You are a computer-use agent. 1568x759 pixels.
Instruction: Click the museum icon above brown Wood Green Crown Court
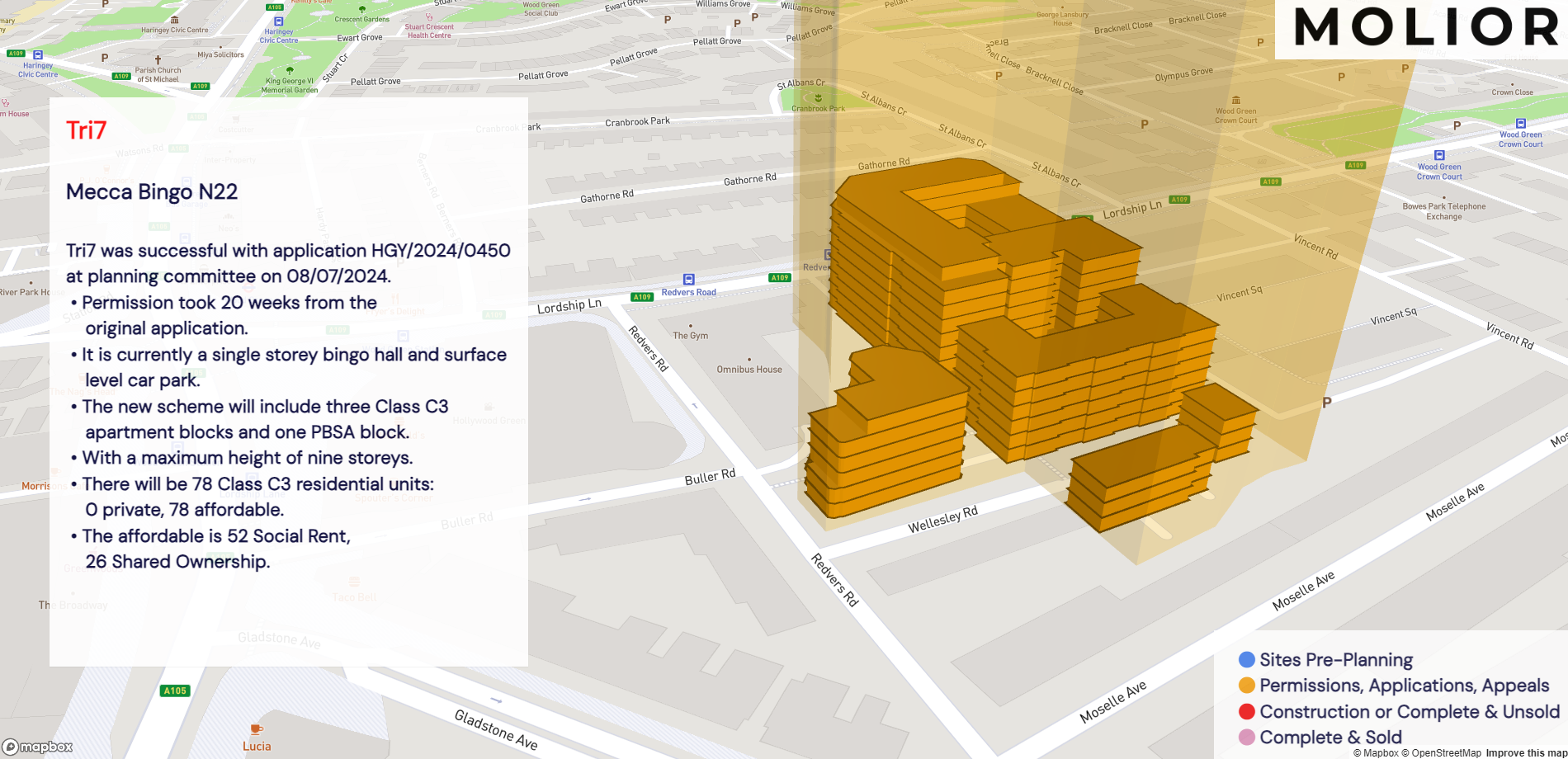click(1235, 100)
